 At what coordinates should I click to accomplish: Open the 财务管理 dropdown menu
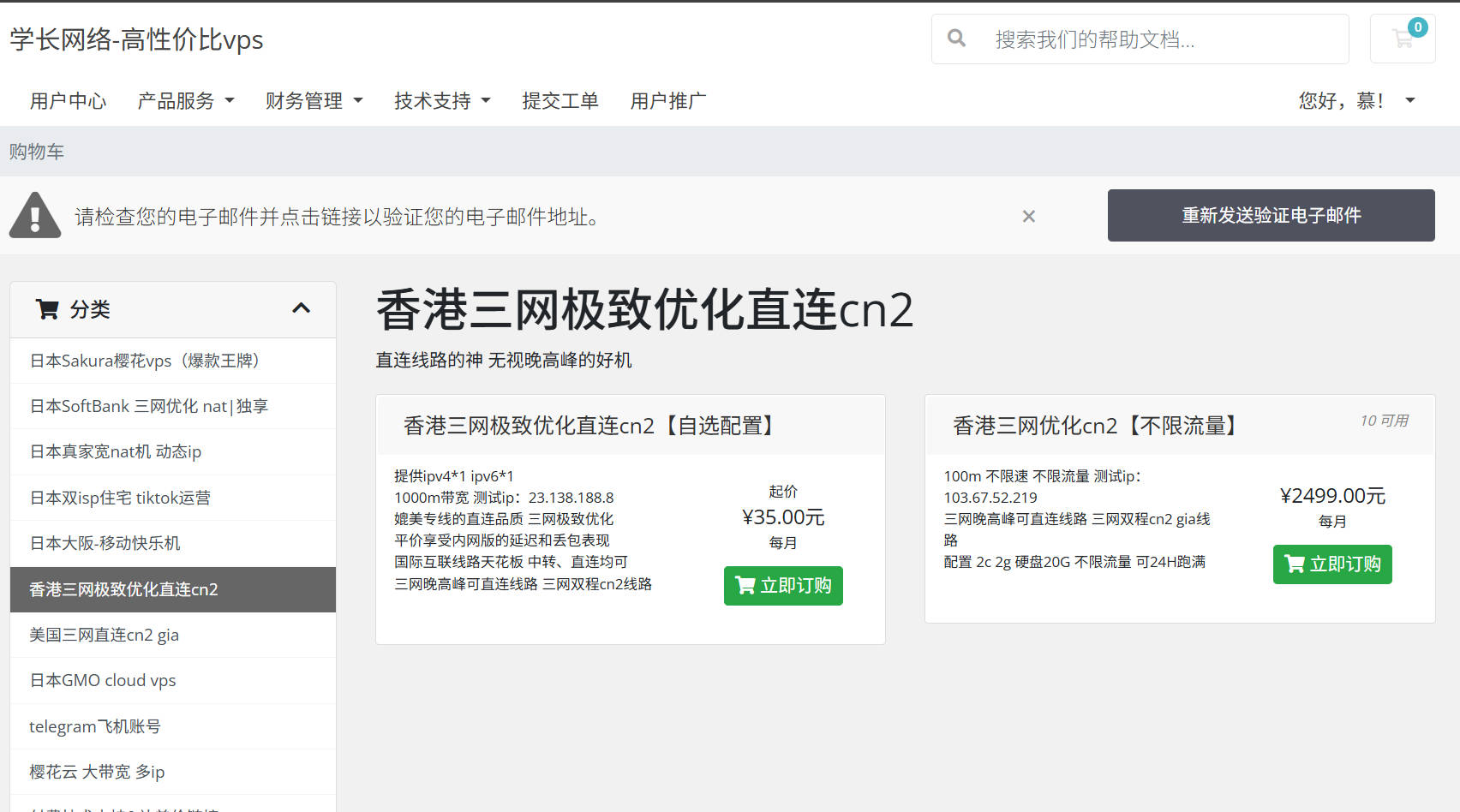point(314,101)
